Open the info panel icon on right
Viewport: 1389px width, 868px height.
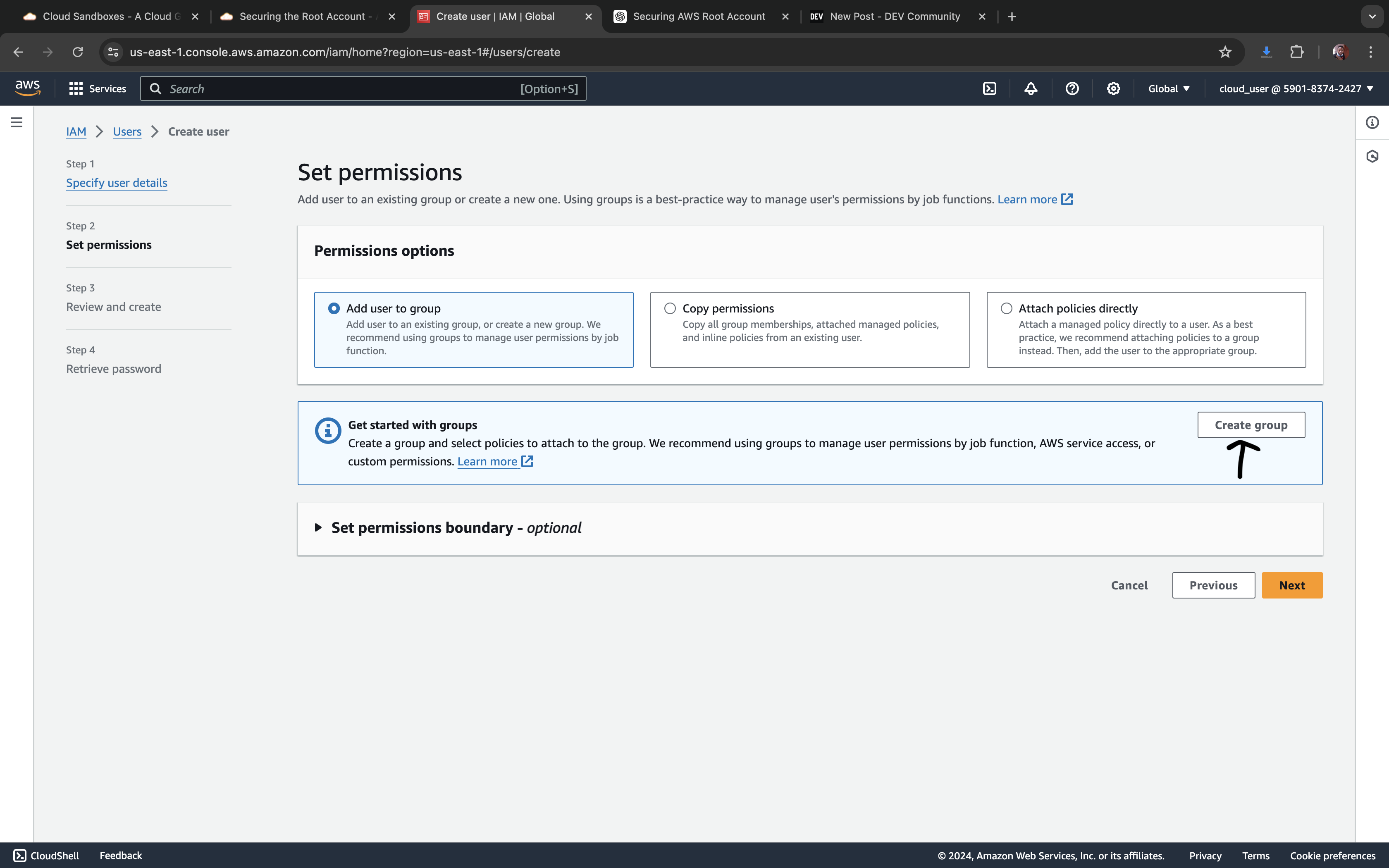(1372, 122)
